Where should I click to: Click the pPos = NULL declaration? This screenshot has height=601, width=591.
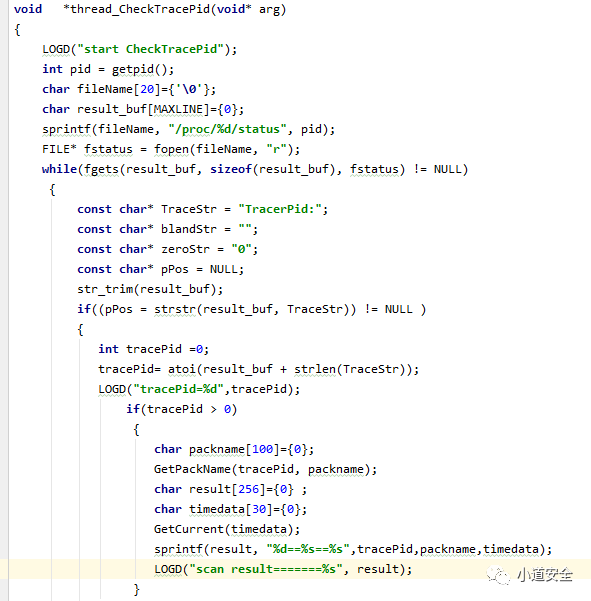(161, 269)
